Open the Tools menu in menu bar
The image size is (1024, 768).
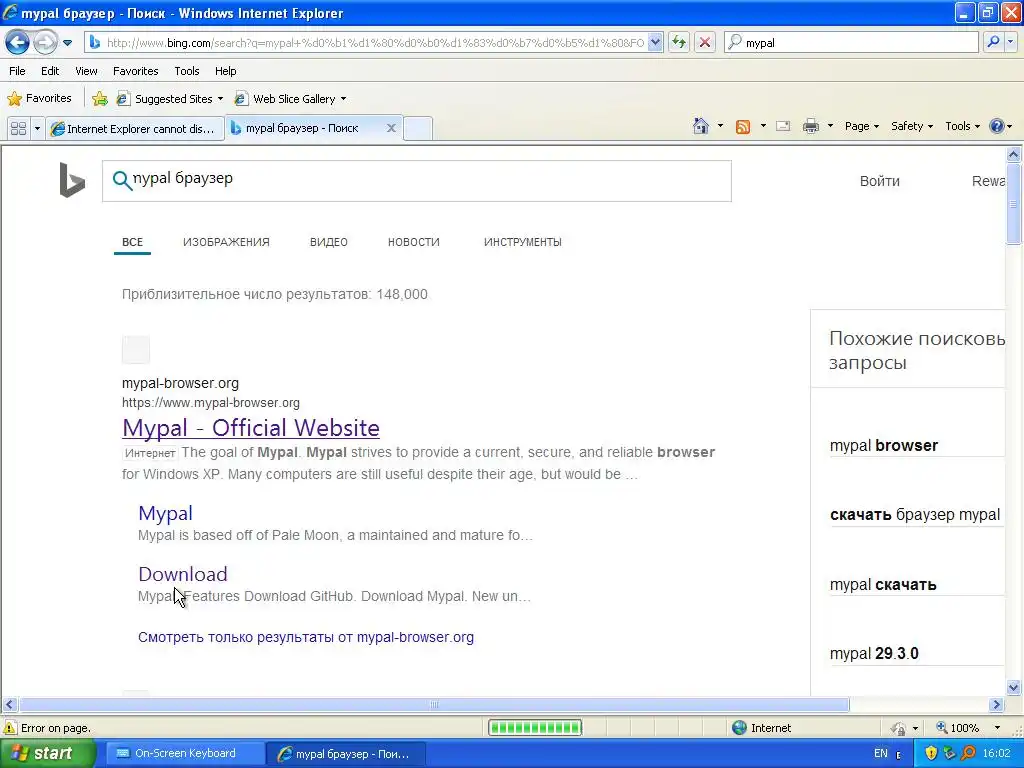(x=186, y=71)
